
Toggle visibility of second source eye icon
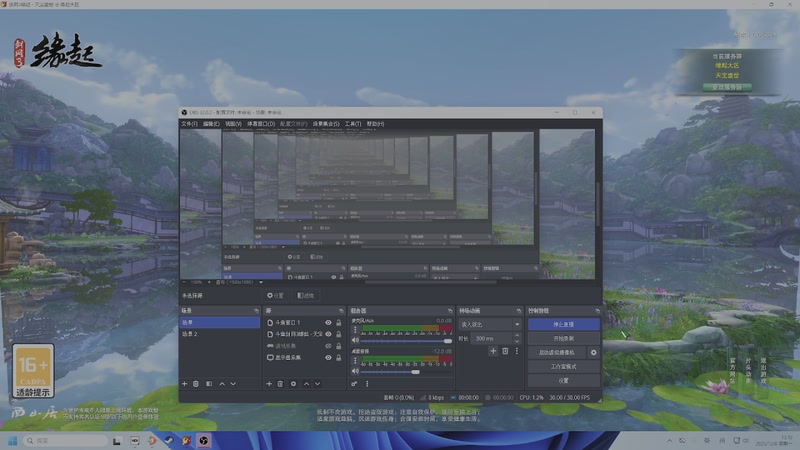click(x=328, y=334)
